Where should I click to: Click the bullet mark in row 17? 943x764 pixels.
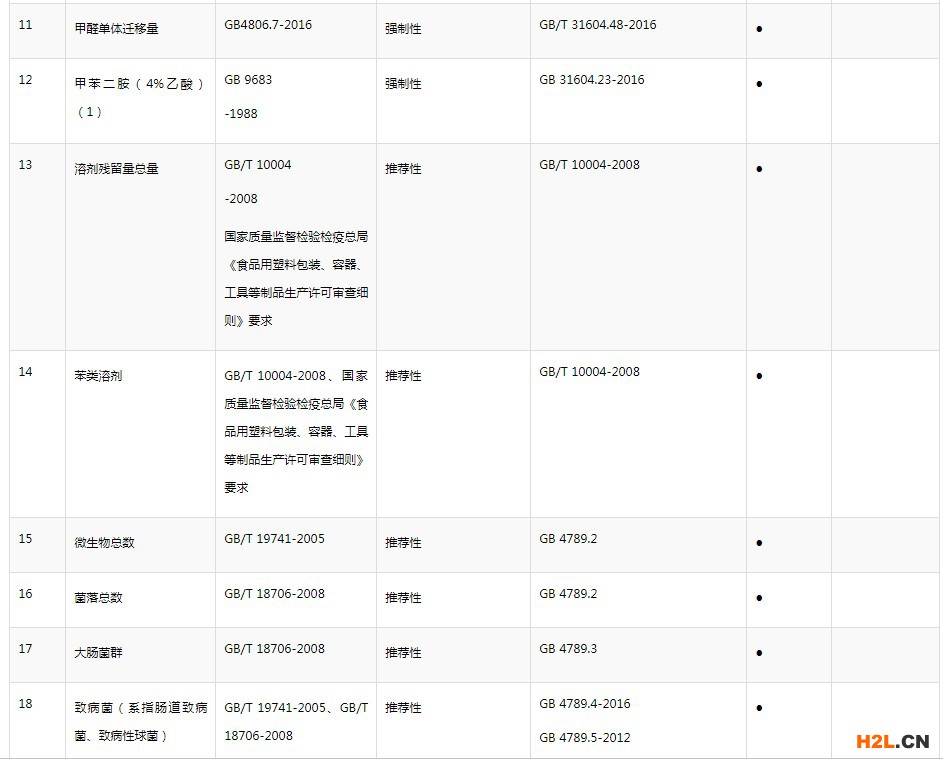[759, 653]
